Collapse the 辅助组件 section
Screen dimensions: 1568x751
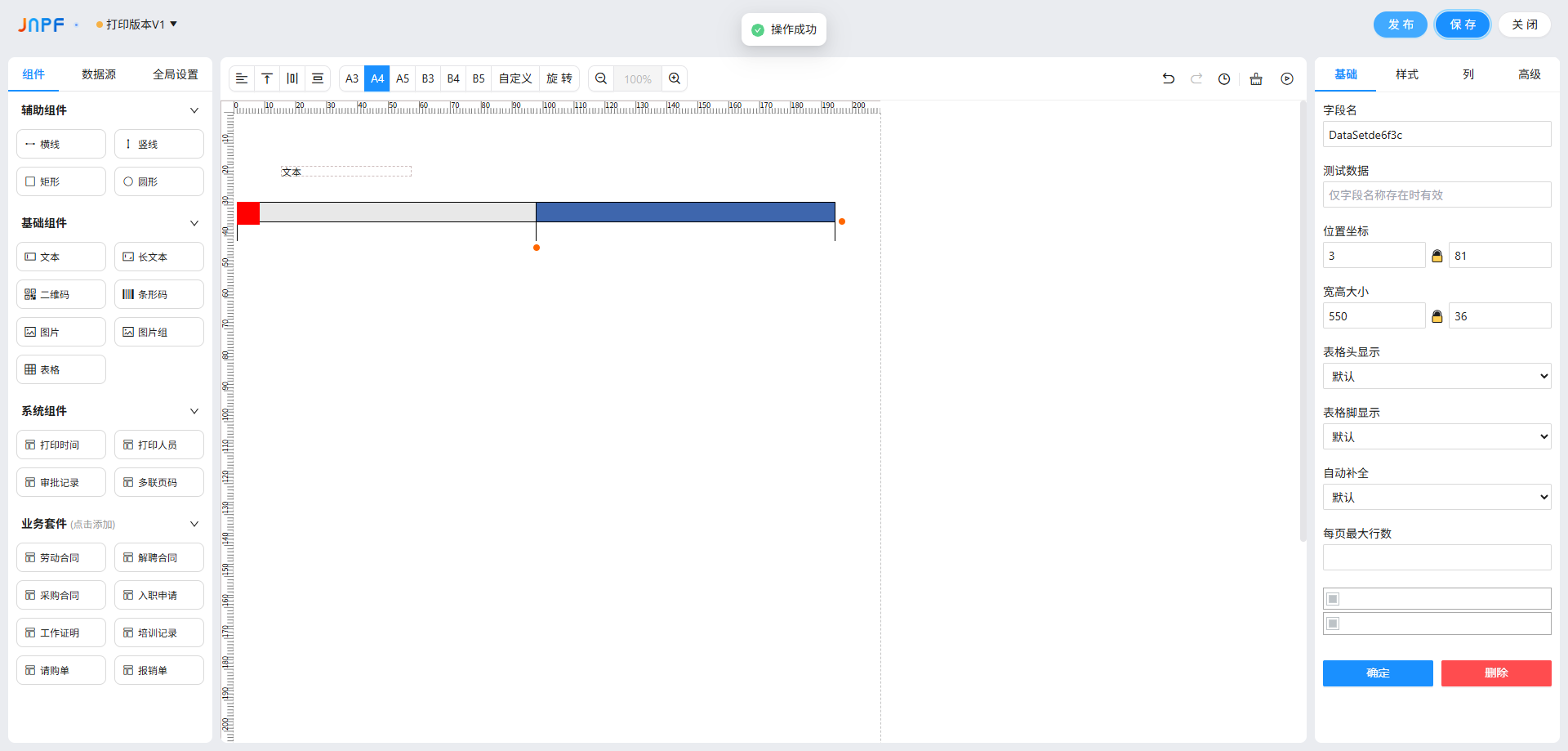pyautogui.click(x=194, y=110)
